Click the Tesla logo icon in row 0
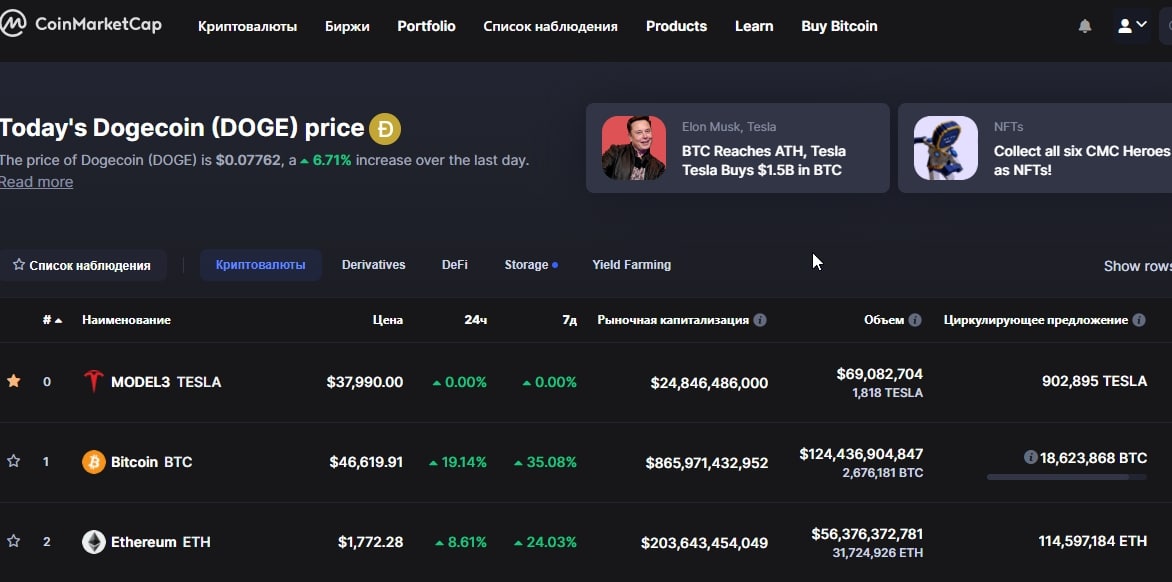 click(93, 382)
